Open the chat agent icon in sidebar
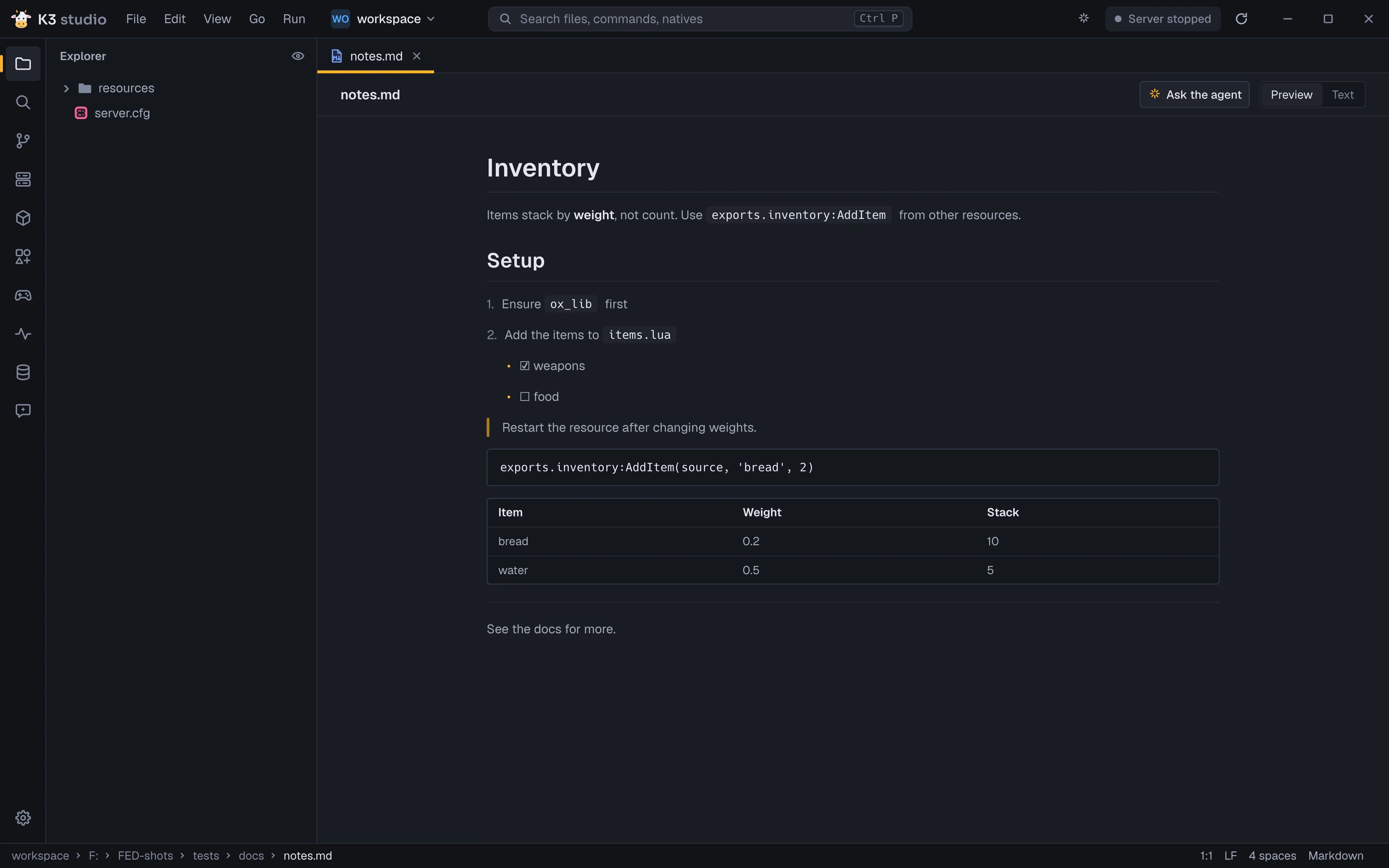The width and height of the screenshot is (1389, 868). click(x=23, y=411)
